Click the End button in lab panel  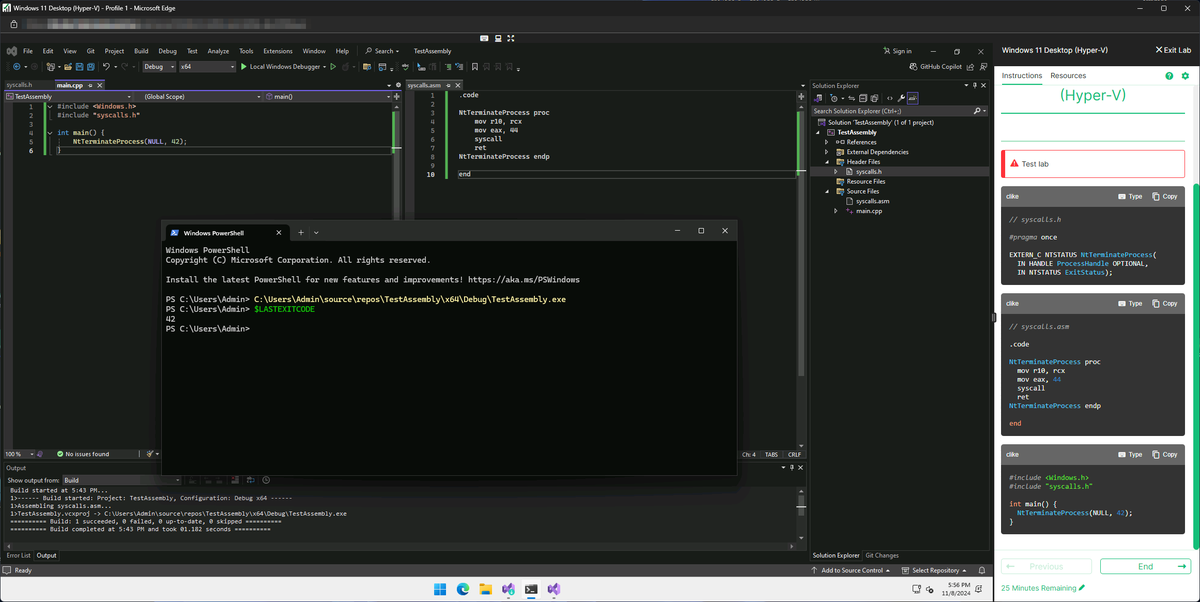pos(1145,566)
